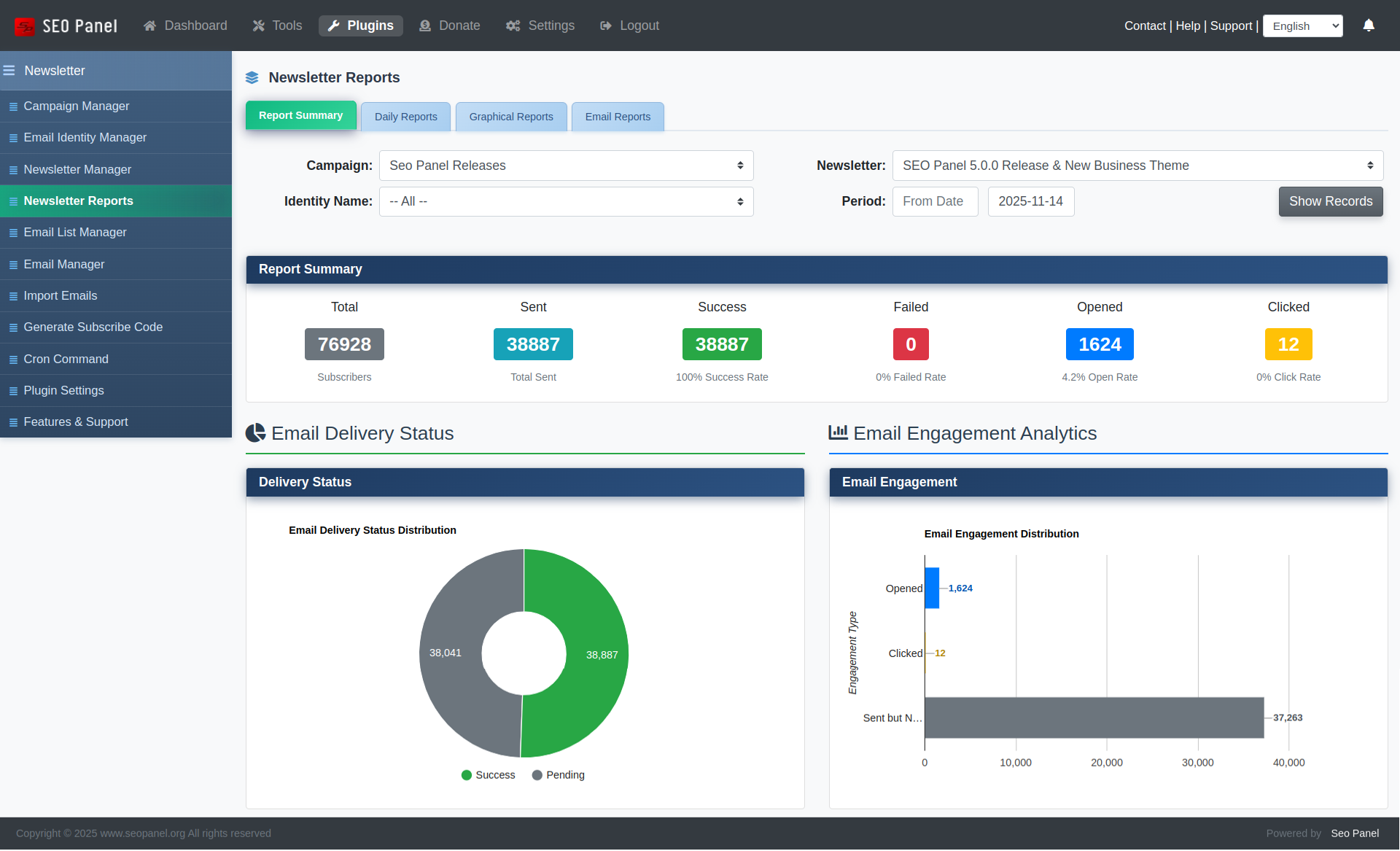Expand the Newsletter selection dropdown

point(1137,166)
